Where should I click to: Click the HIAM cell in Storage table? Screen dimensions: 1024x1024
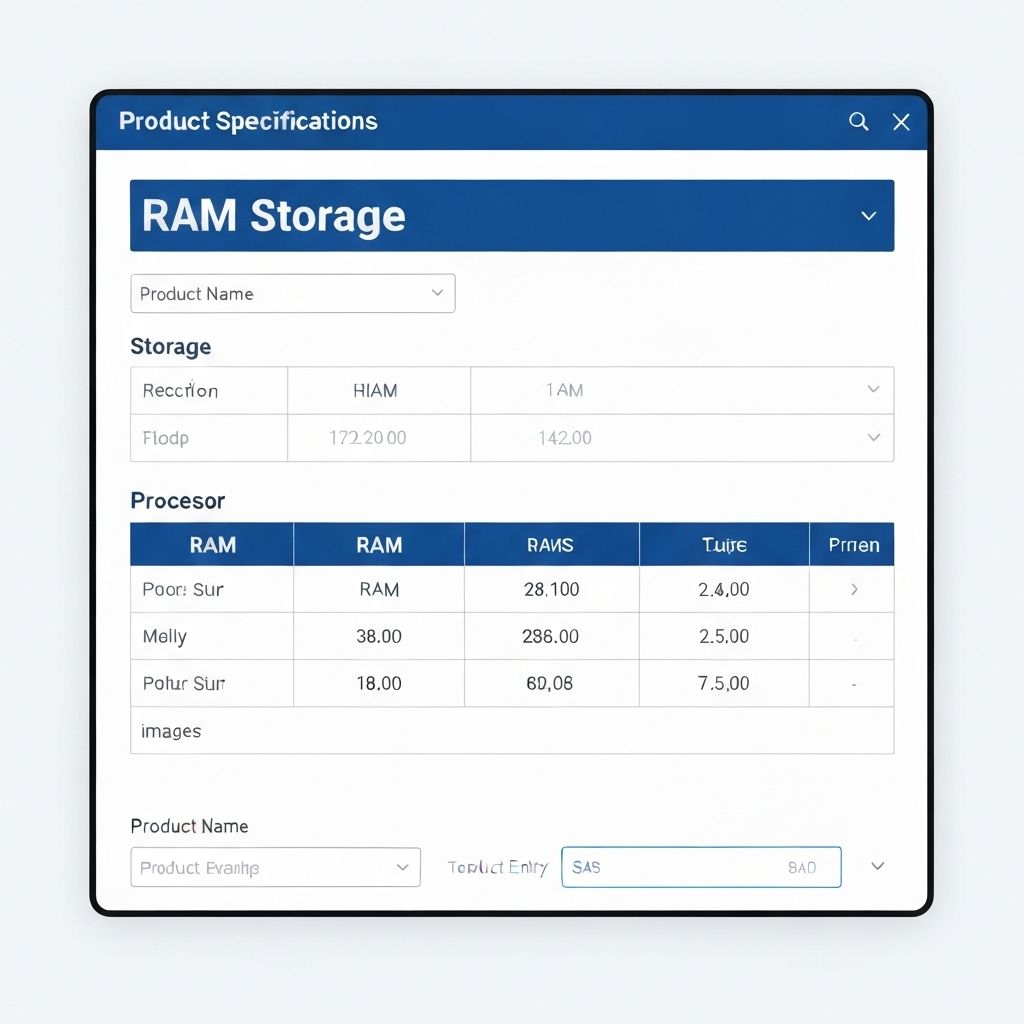coord(375,391)
